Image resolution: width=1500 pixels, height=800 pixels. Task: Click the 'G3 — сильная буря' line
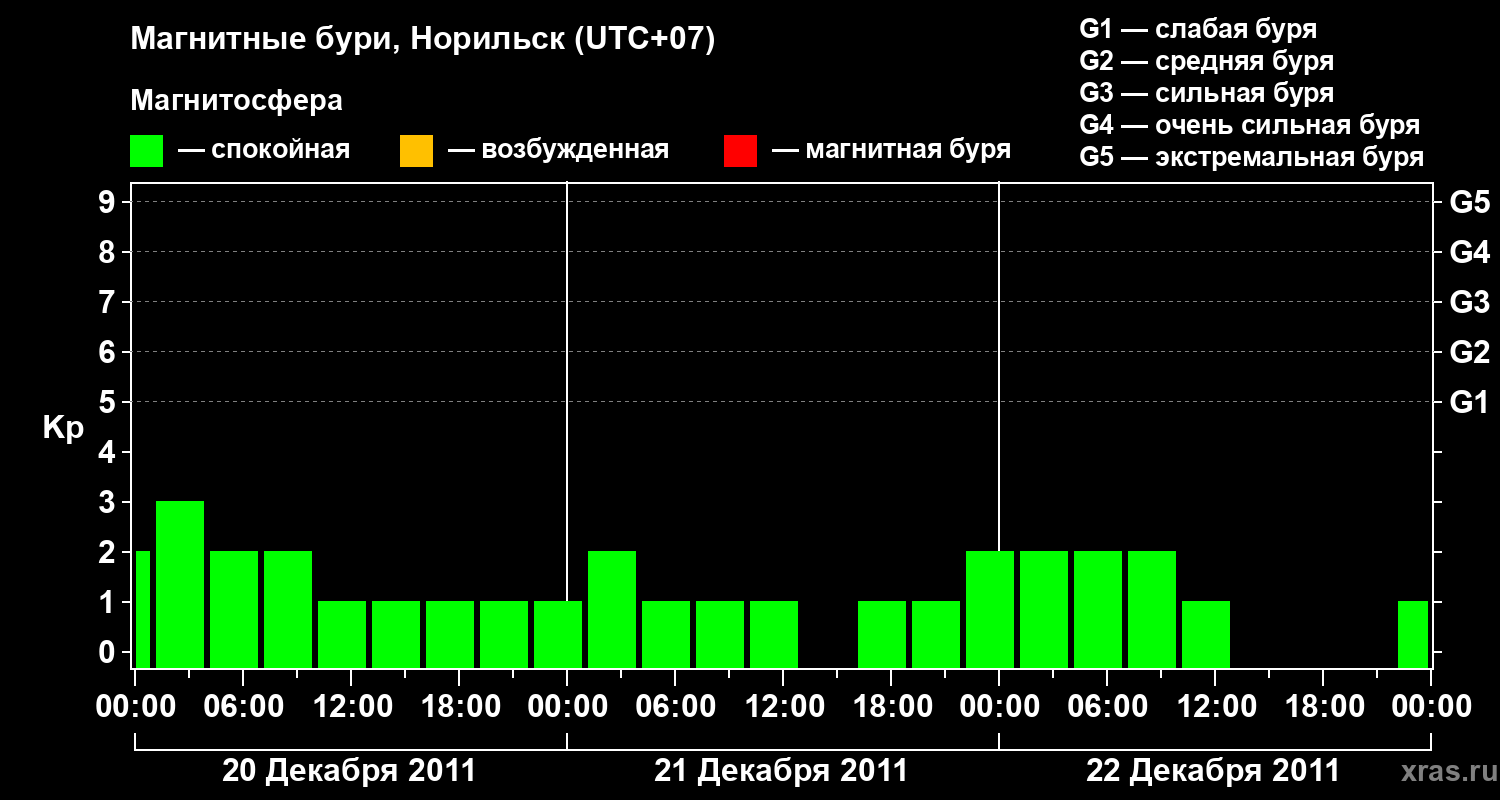point(1206,93)
